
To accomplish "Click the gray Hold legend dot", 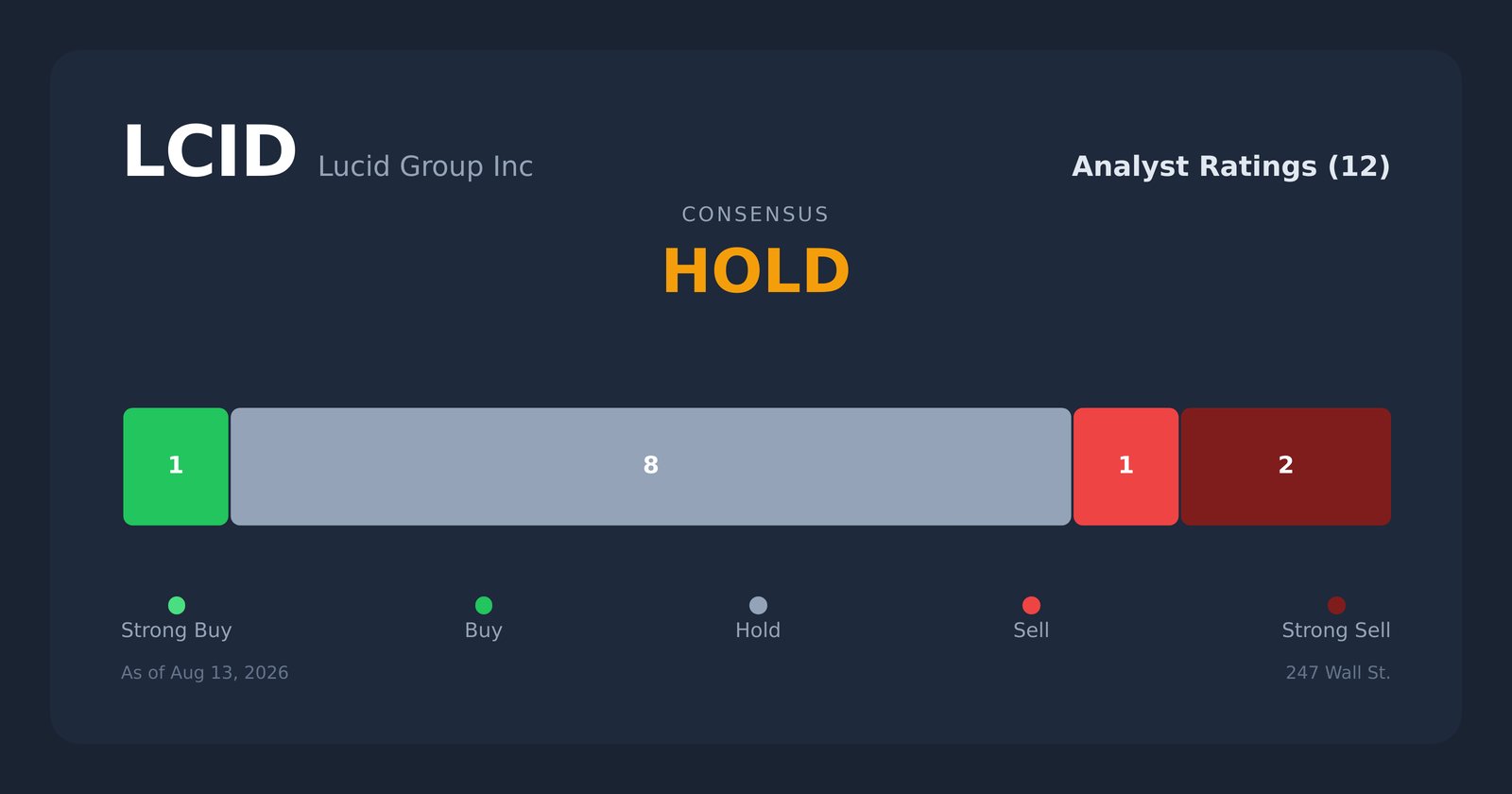I will [758, 605].
